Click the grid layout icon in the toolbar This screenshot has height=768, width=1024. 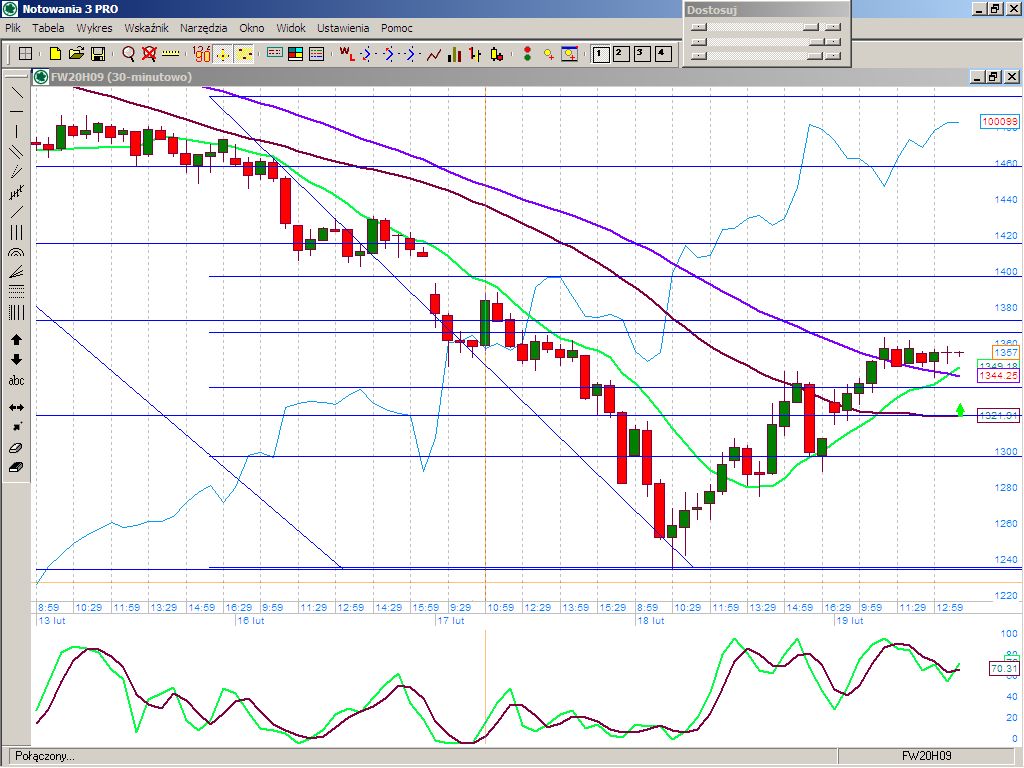tap(25, 54)
